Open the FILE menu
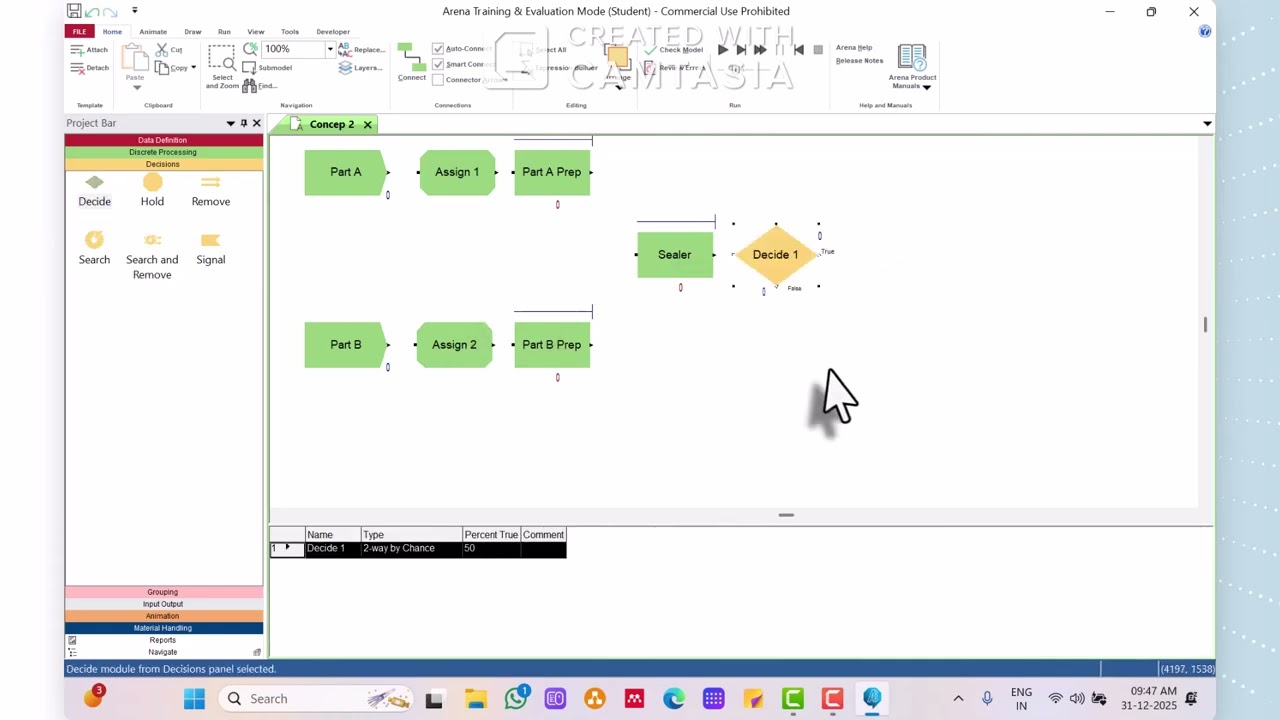Screen dimensions: 1280x720 point(79,31)
